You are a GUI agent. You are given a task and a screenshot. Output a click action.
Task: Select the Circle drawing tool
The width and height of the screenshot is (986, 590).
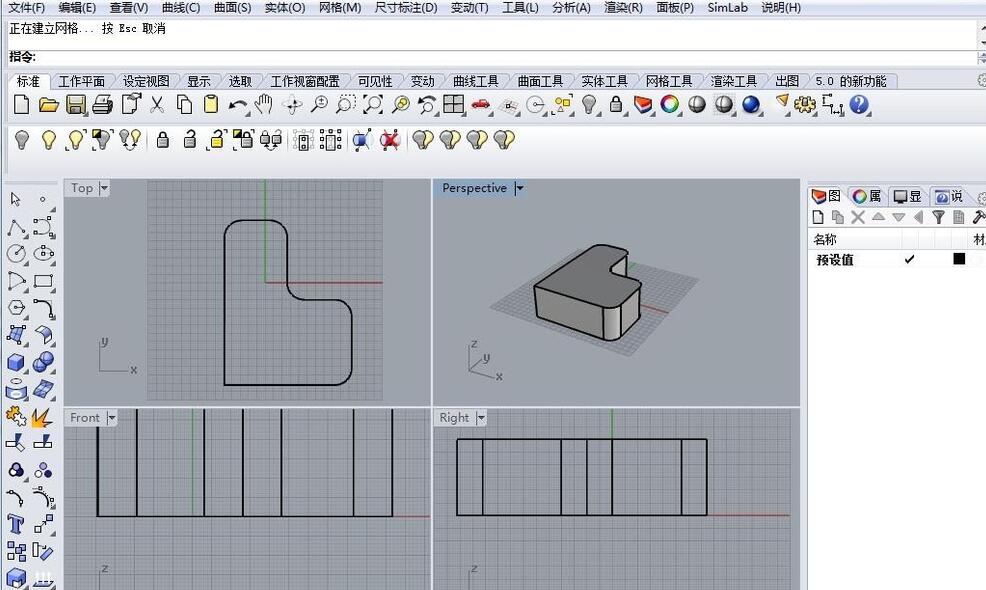16,253
